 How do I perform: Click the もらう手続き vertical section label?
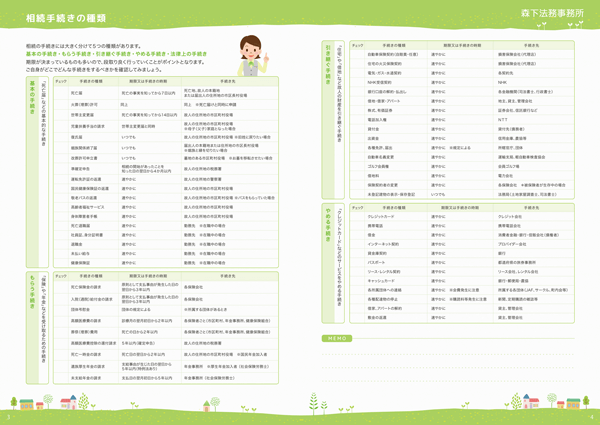click(x=32, y=292)
